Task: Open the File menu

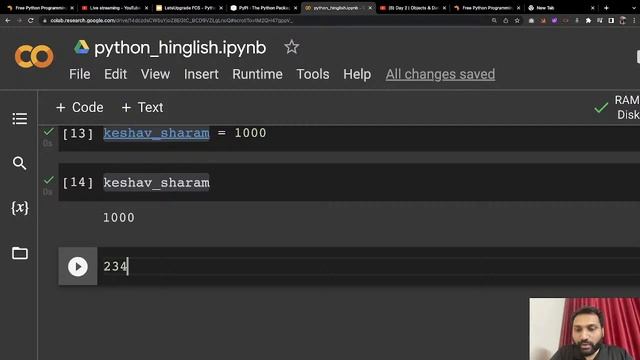Action: (80, 74)
